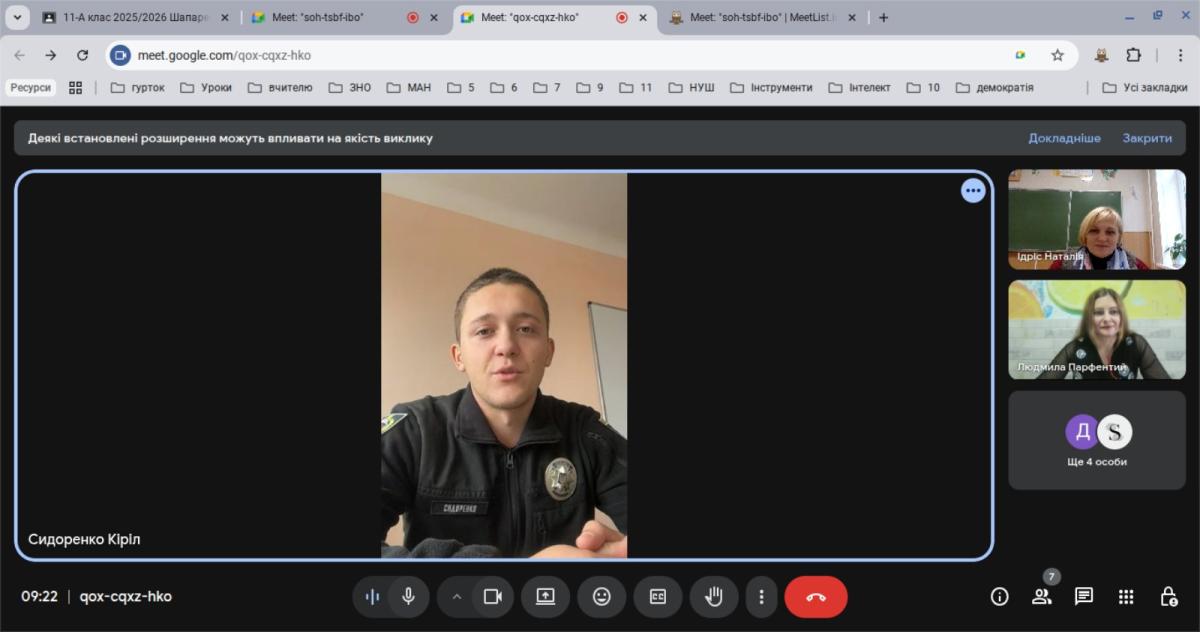This screenshot has height=632, width=1200.
Task: Open the Уроки bookmarks folder
Action: 206,88
